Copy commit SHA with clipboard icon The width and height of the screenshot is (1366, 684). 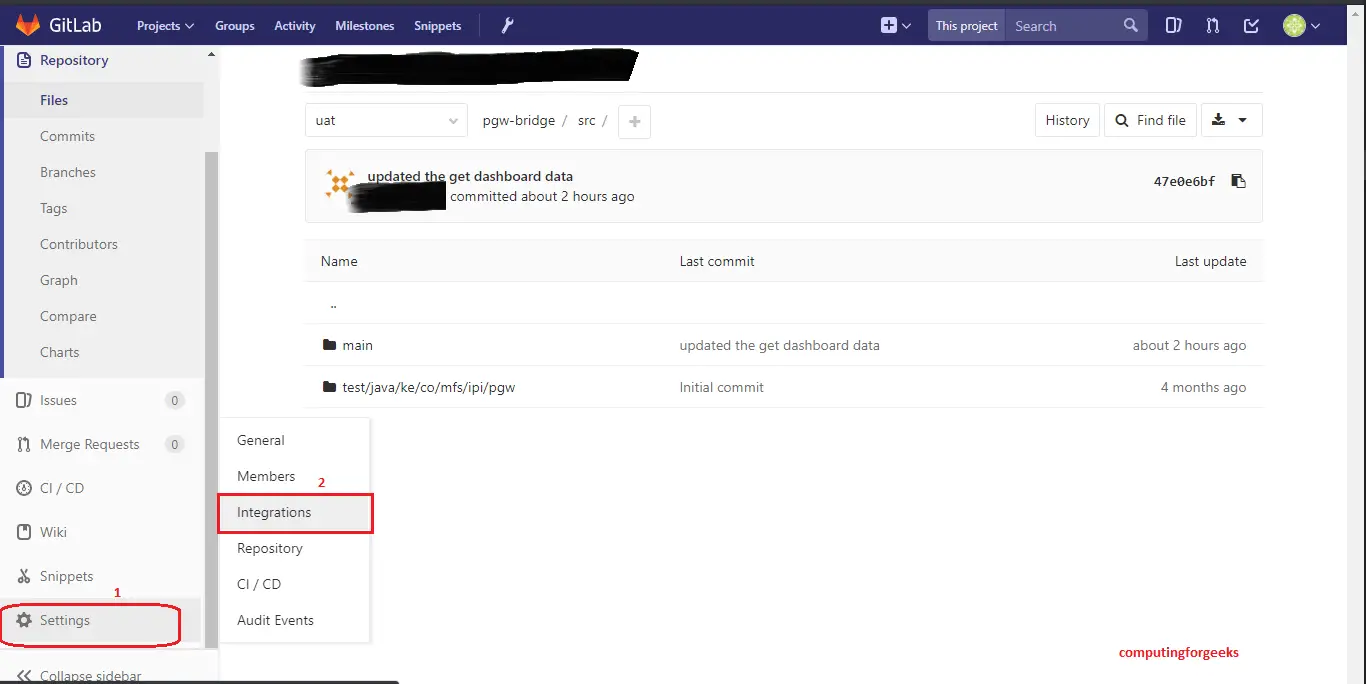[x=1238, y=181]
